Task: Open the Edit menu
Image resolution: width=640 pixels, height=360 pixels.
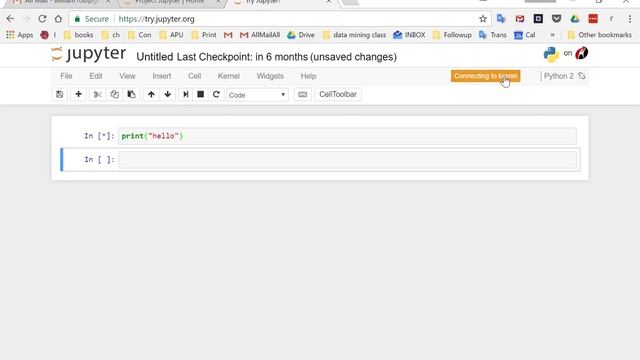Action: [96, 76]
